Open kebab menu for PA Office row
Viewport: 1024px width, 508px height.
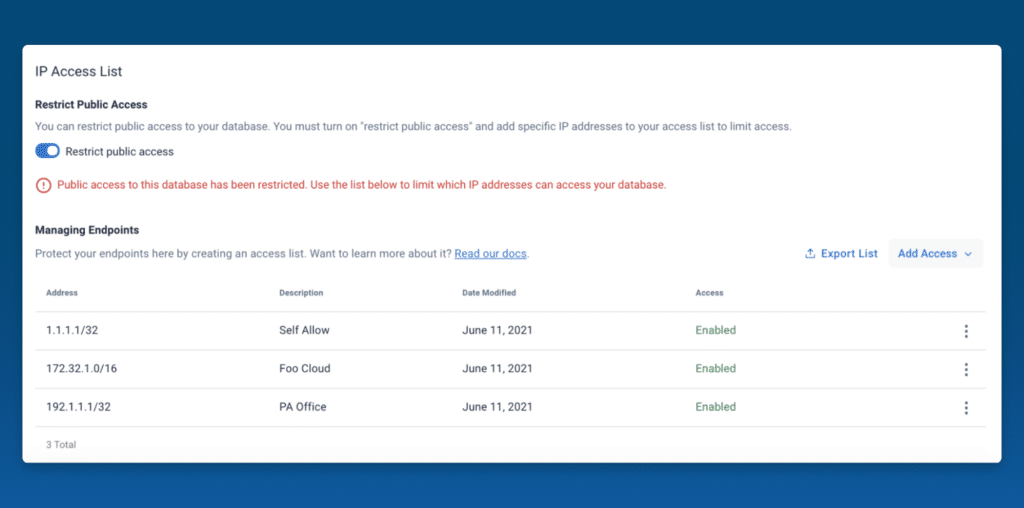(966, 408)
